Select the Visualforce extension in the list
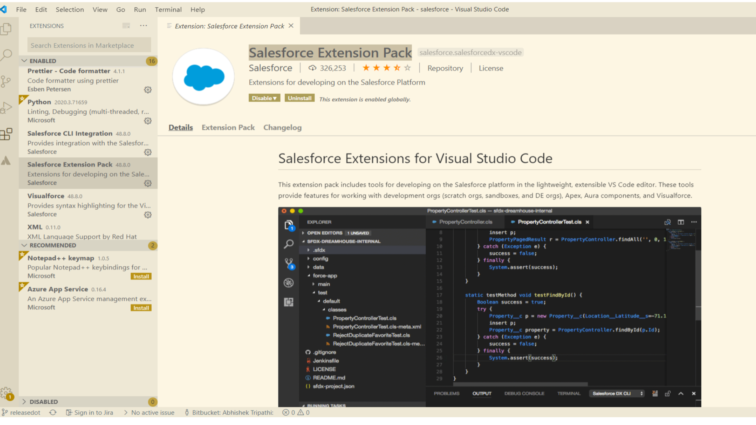 88,205
